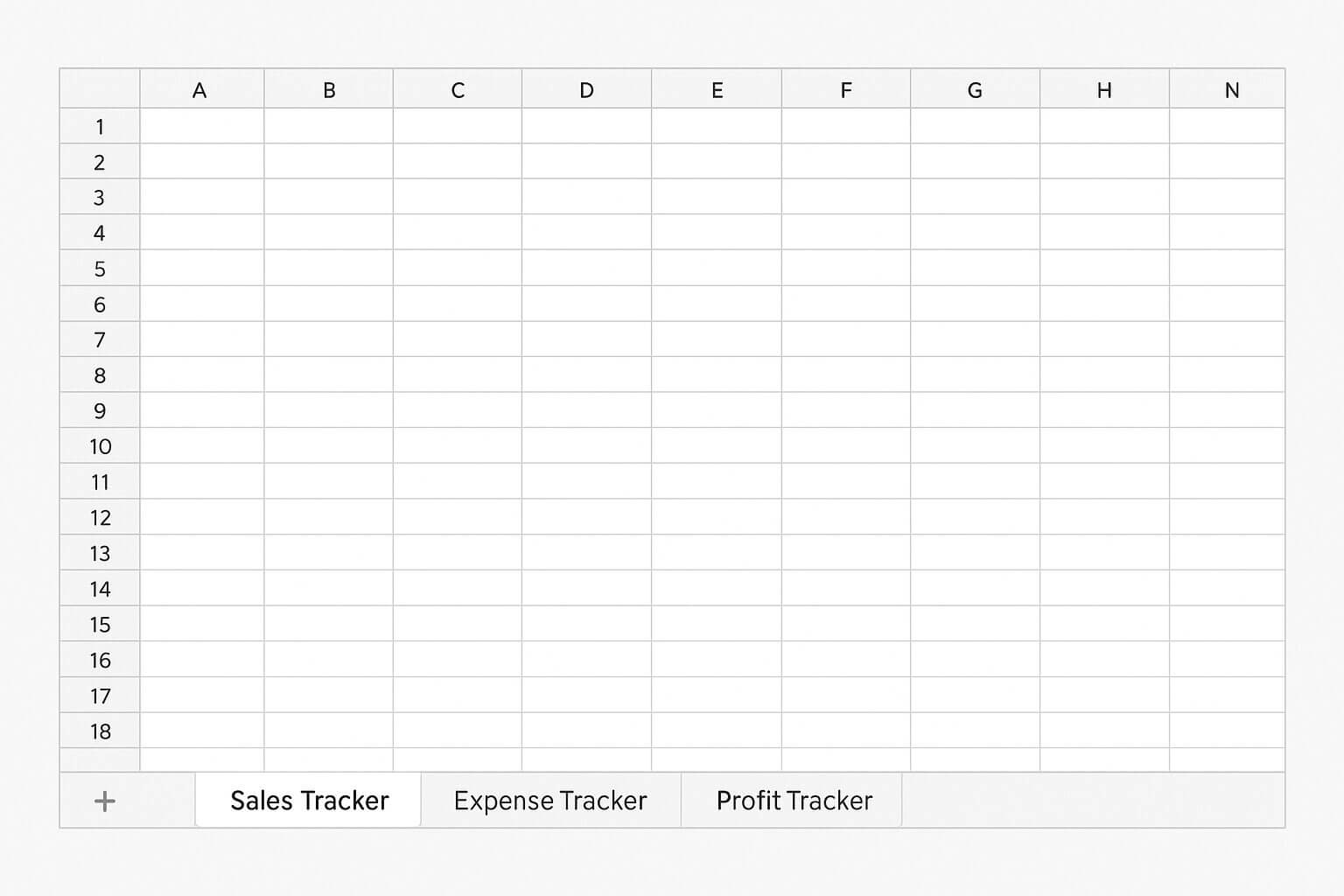
Task: Select row 5 header
Action: (x=99, y=269)
